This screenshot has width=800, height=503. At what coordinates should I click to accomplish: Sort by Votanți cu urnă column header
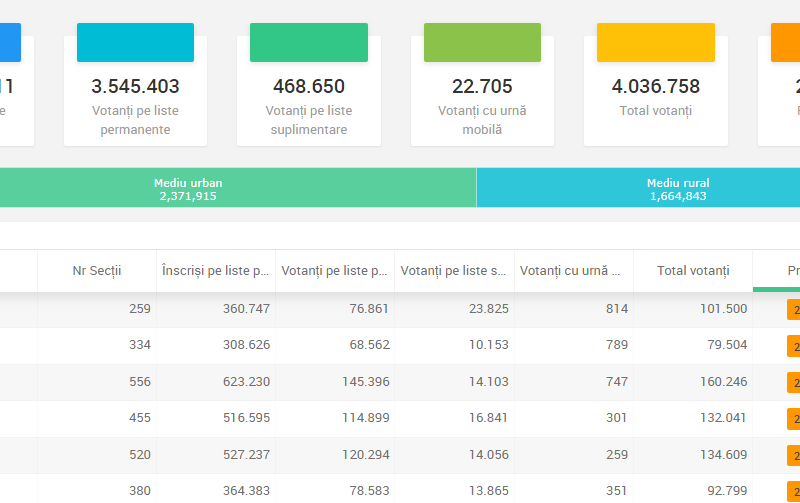click(573, 271)
